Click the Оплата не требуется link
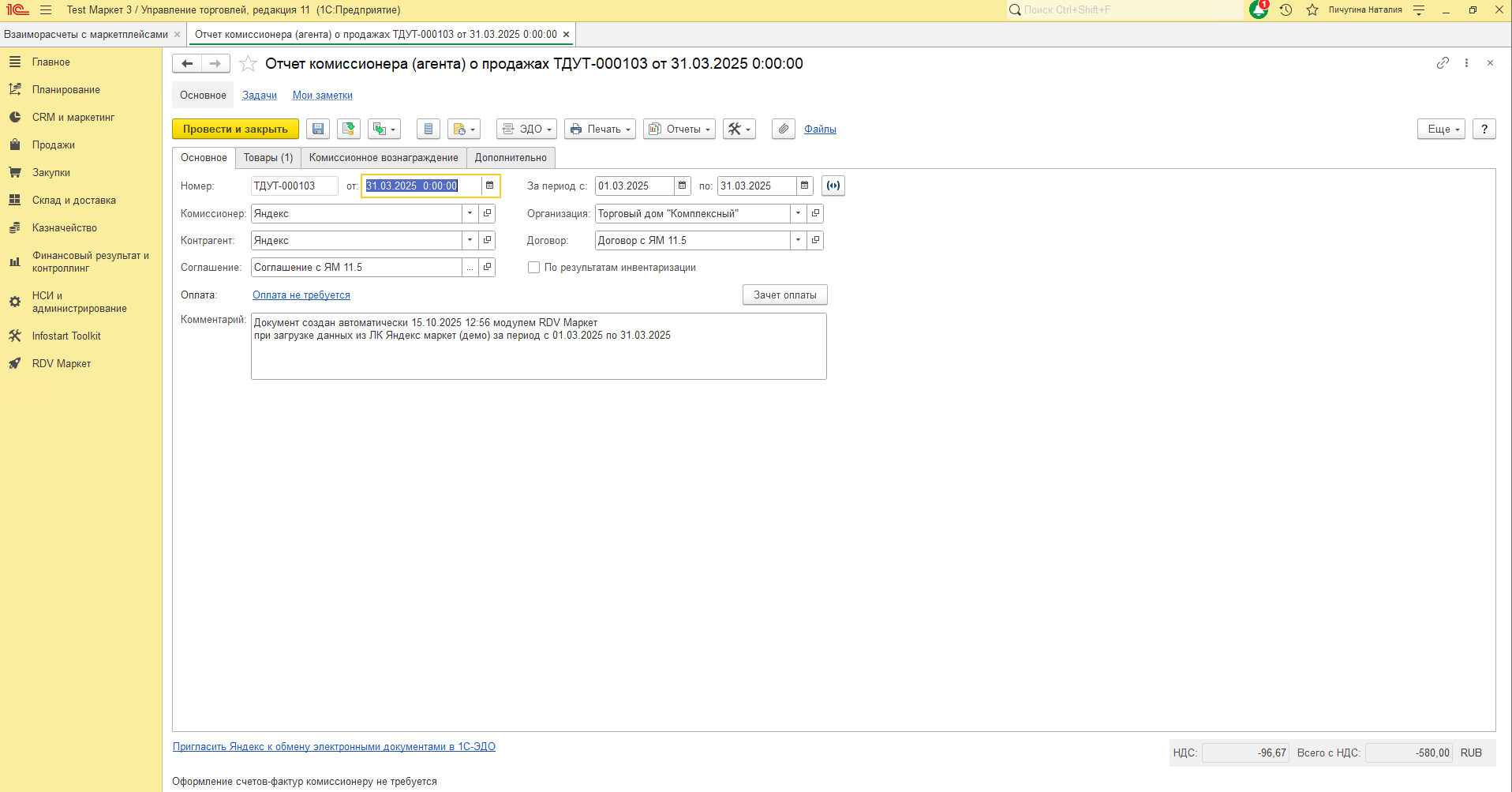Screen dimensions: 1512x792 (x=301, y=295)
